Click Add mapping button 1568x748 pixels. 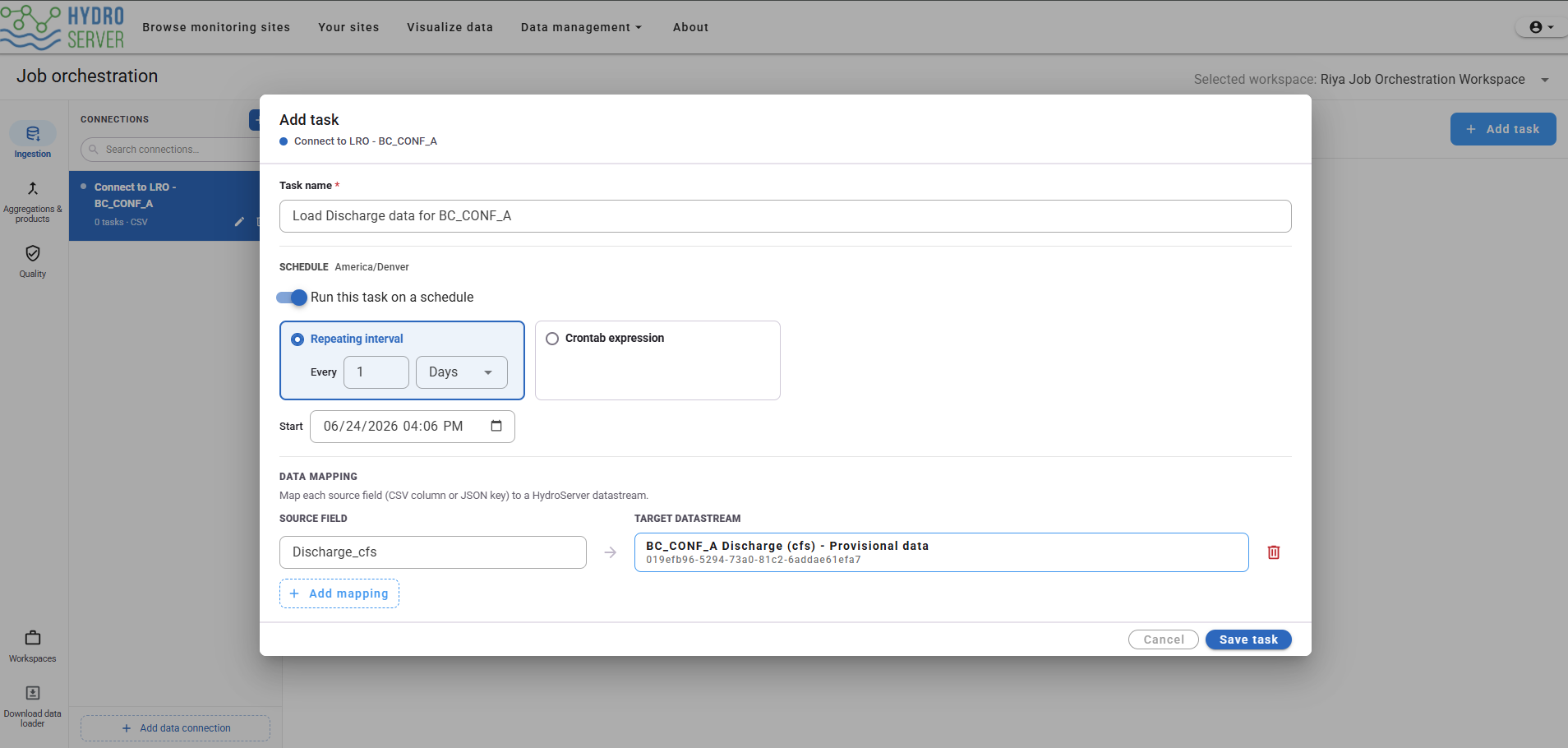point(339,593)
